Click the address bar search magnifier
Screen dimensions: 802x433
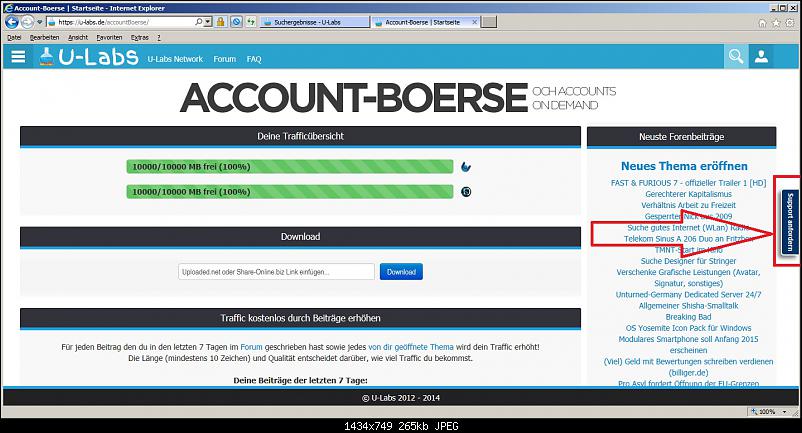pyautogui.click(x=198, y=22)
